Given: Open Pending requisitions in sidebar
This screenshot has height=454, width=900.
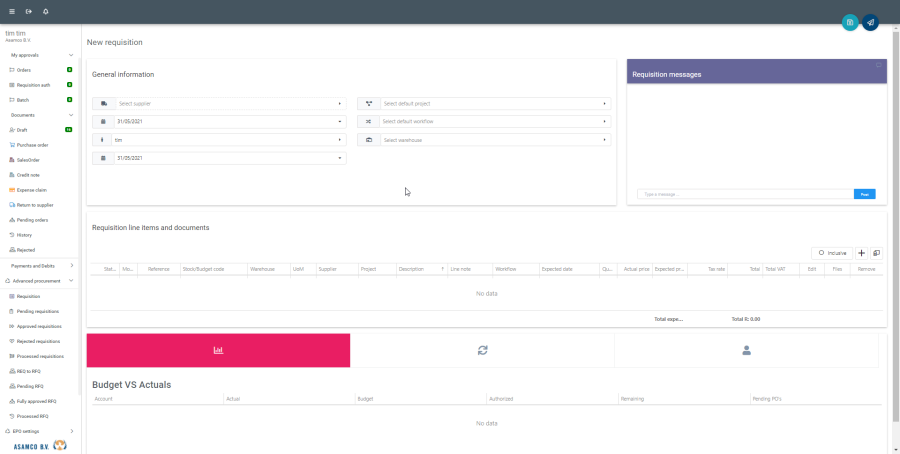Looking at the screenshot, I should (39, 311).
